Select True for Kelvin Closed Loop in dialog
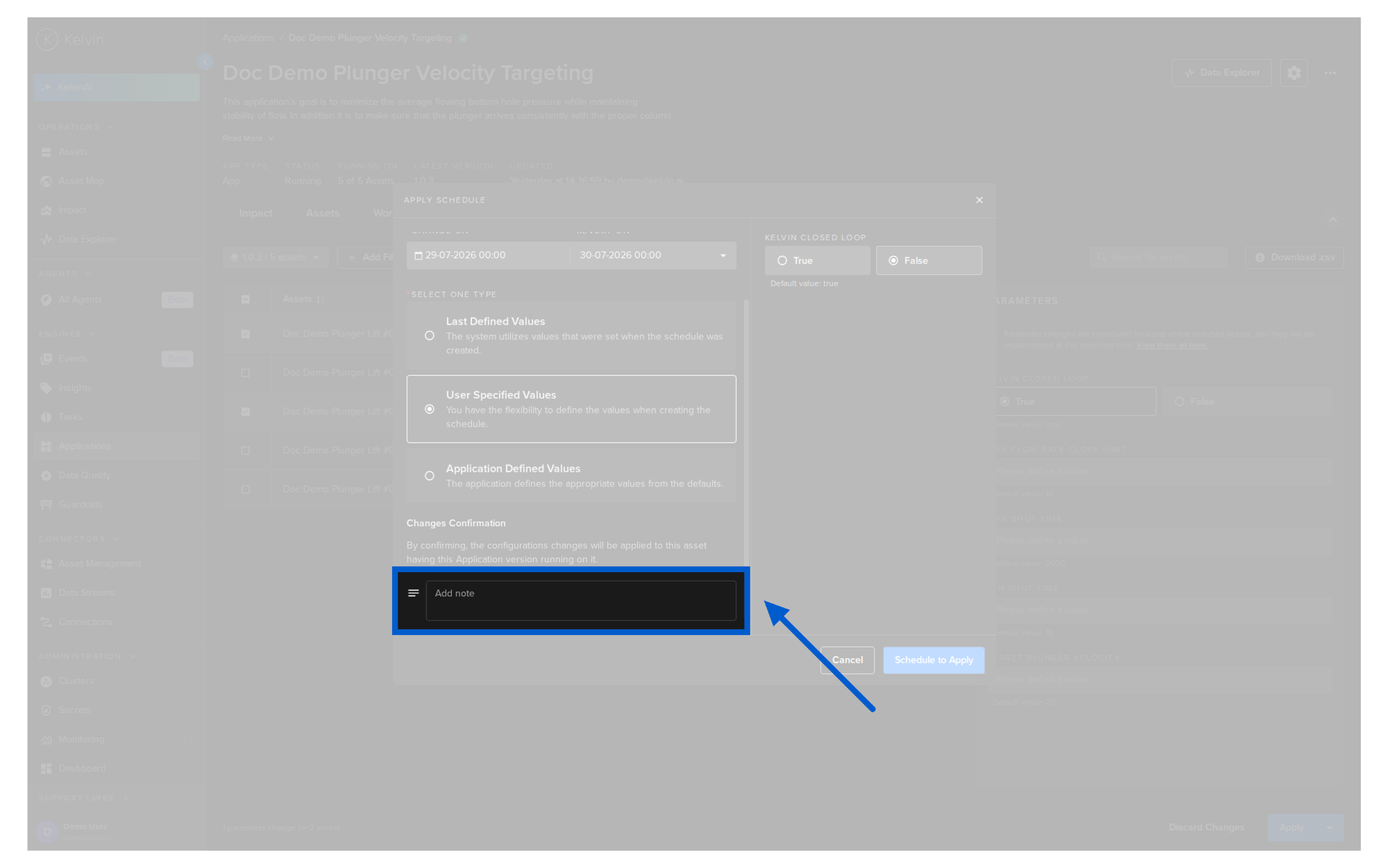The image size is (1389, 868). pyautogui.click(x=817, y=260)
